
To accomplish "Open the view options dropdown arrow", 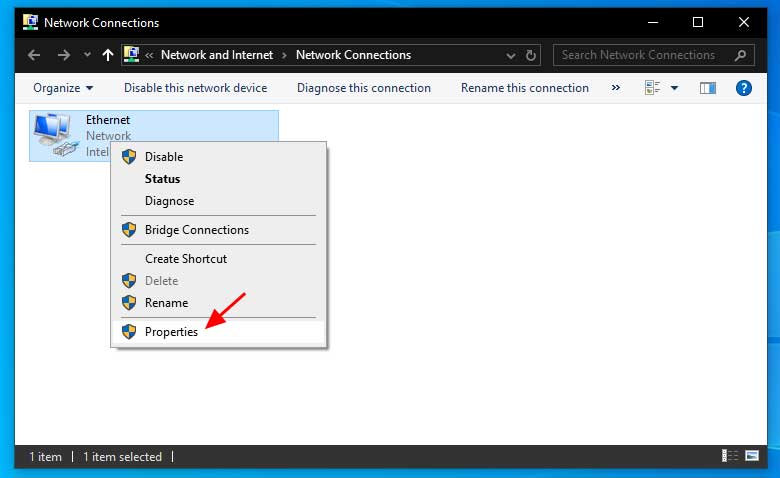I will [x=674, y=88].
